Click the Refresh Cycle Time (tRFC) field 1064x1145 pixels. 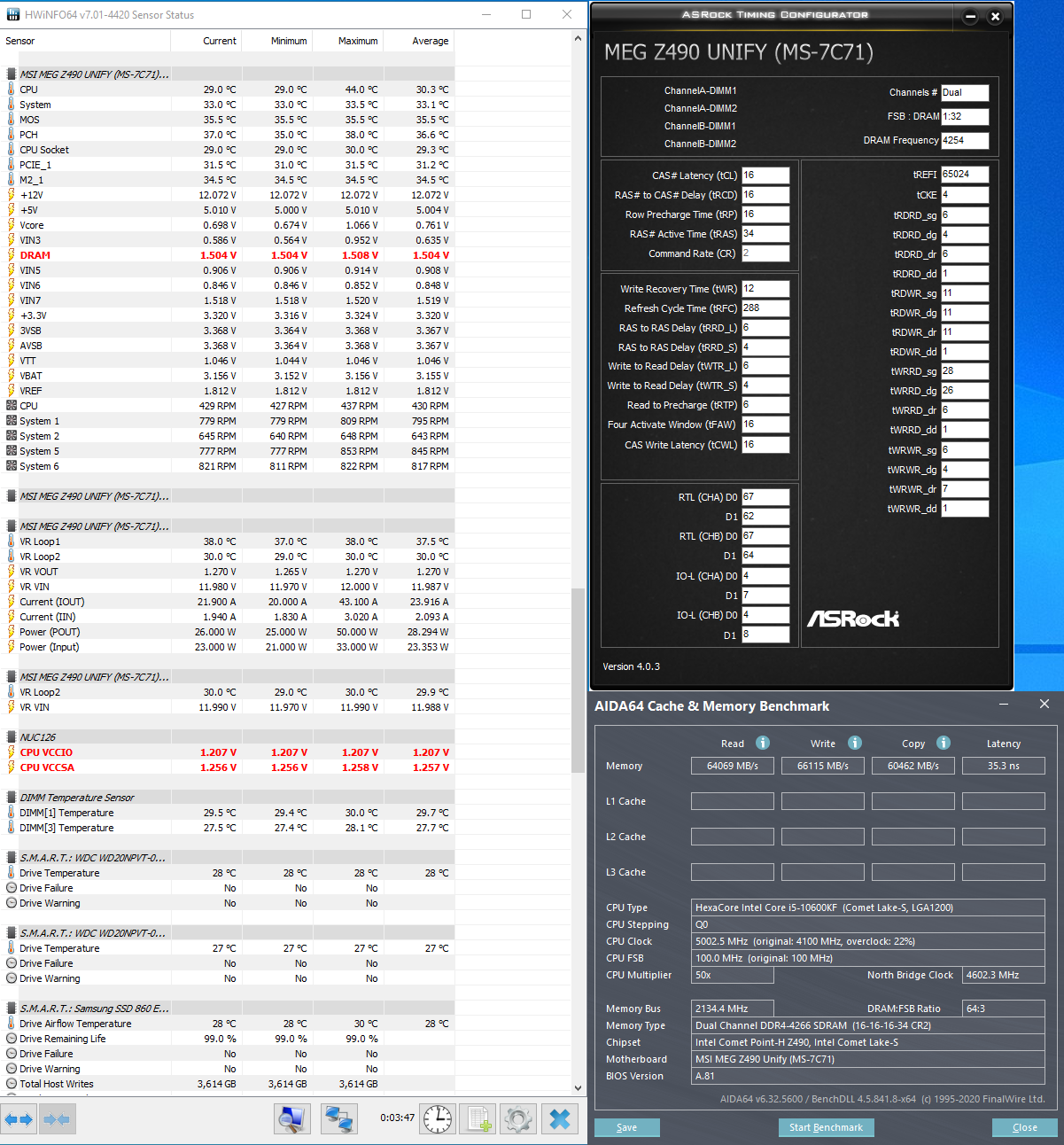pyautogui.click(x=765, y=308)
